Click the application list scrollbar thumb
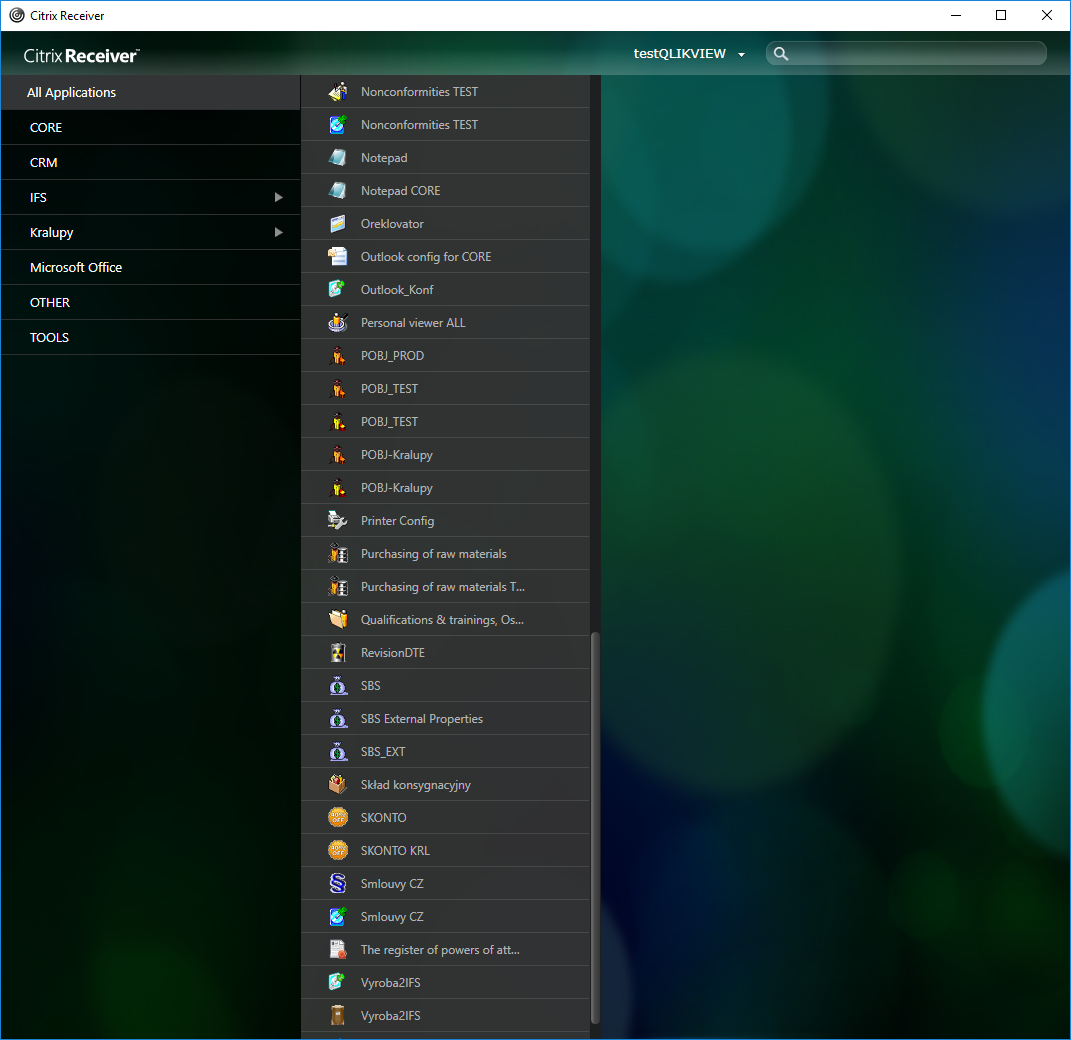 coord(595,828)
